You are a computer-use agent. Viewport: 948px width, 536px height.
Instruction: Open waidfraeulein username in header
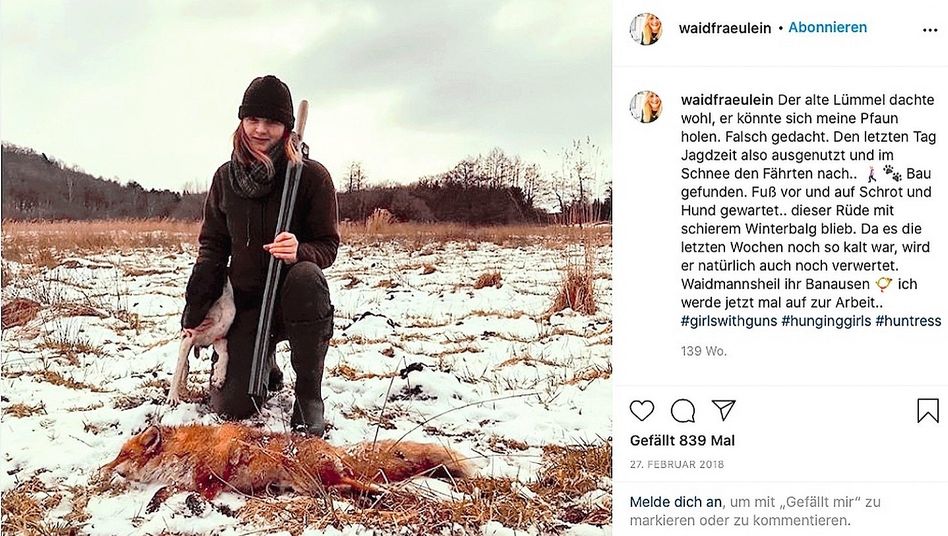point(725,28)
